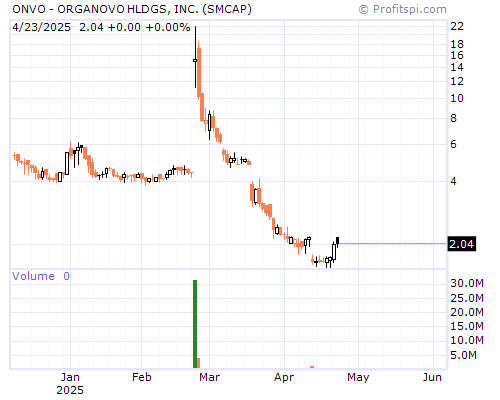Viewport: 500px width, 400px height.
Task: Click the 22 price axis label
Action: [x=457, y=26]
